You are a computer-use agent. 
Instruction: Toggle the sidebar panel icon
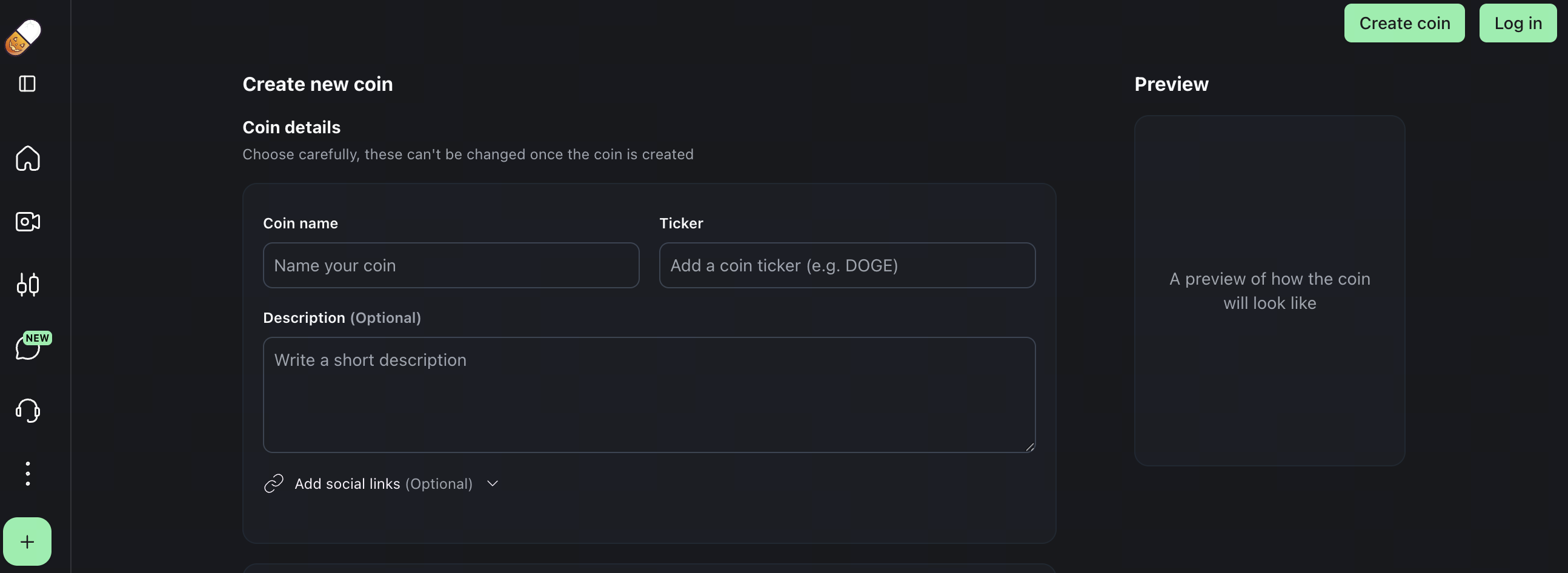pos(27,84)
